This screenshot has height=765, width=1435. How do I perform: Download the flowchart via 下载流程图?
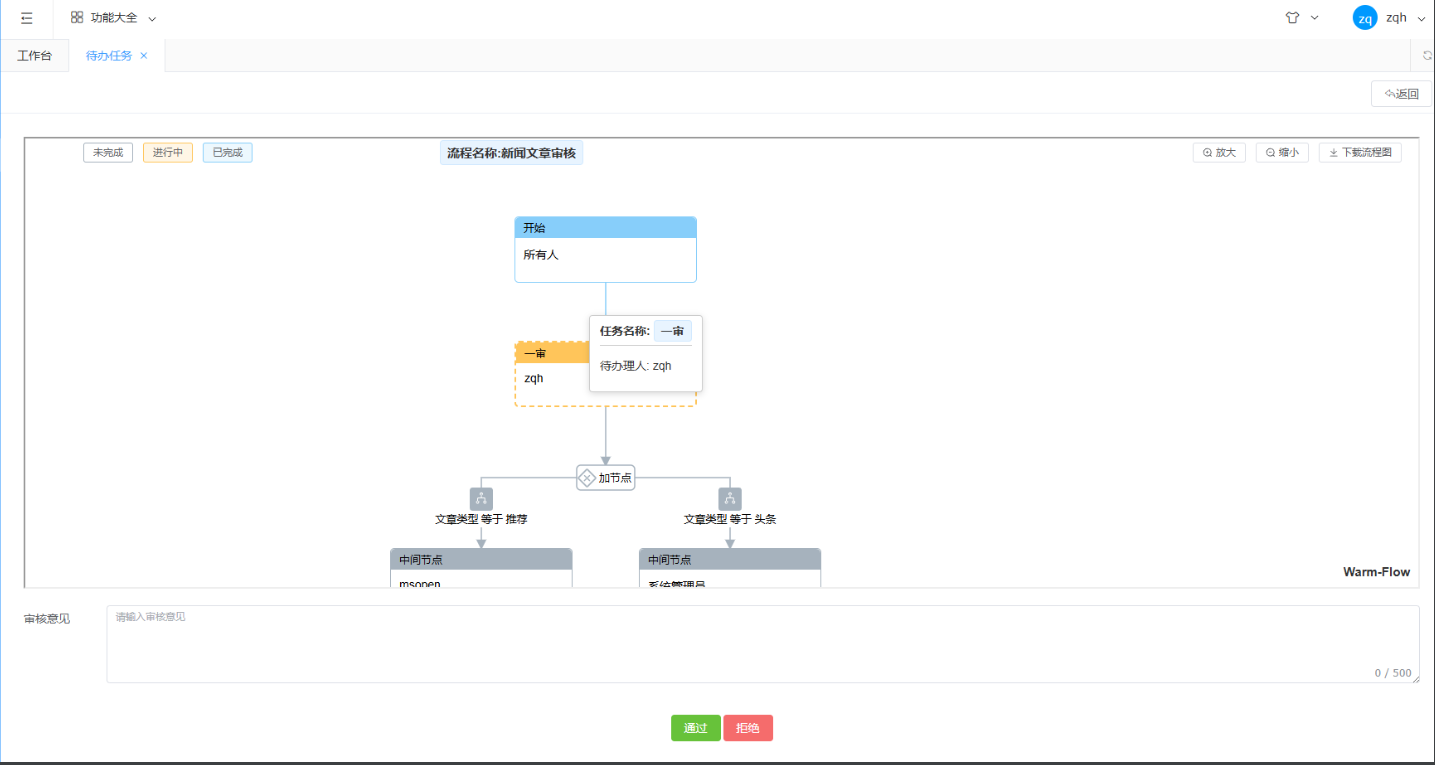click(1360, 153)
